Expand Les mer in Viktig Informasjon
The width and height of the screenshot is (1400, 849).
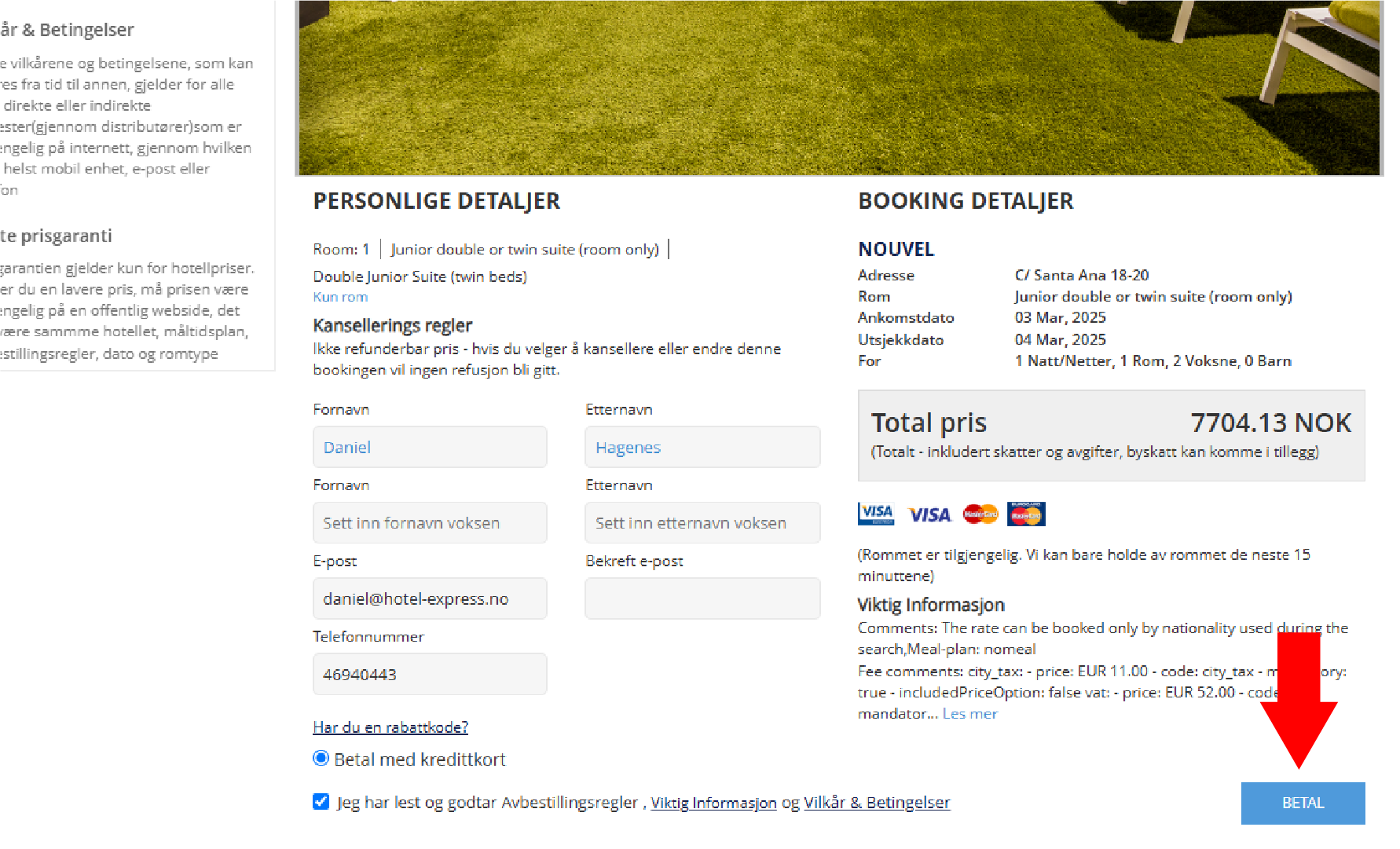click(969, 714)
